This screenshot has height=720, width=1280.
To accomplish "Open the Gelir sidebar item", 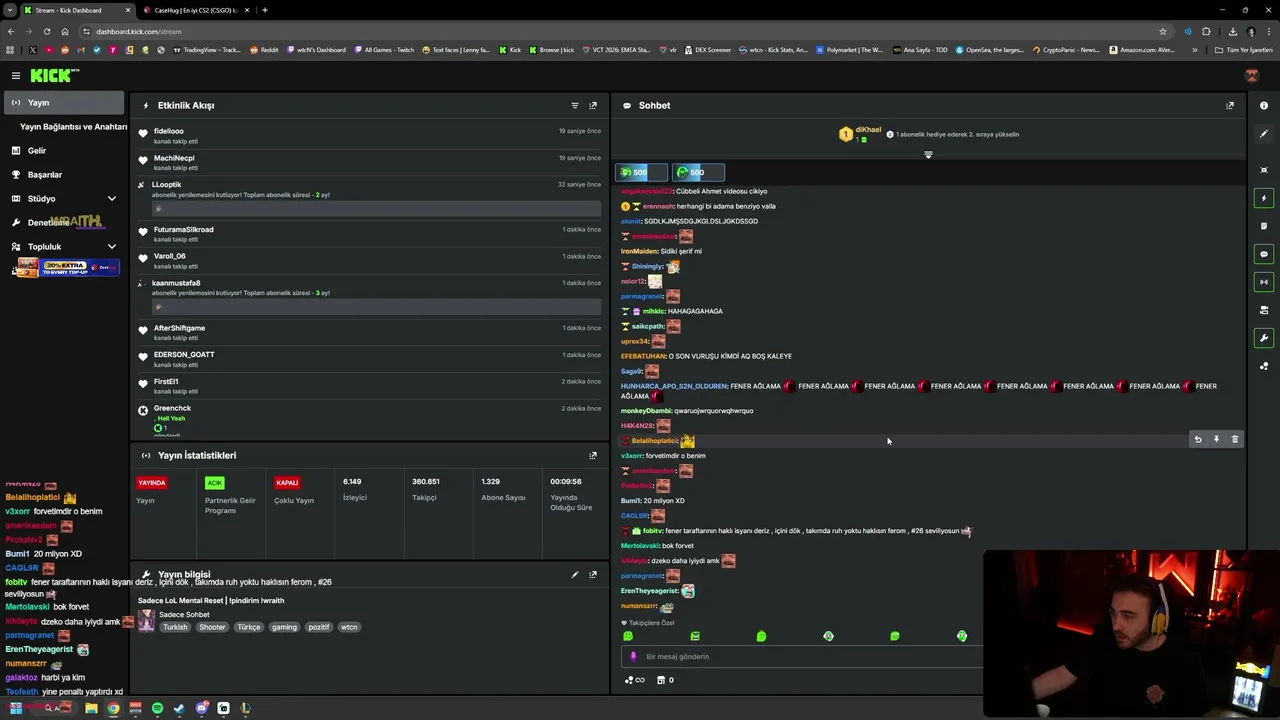I will 63,151.
